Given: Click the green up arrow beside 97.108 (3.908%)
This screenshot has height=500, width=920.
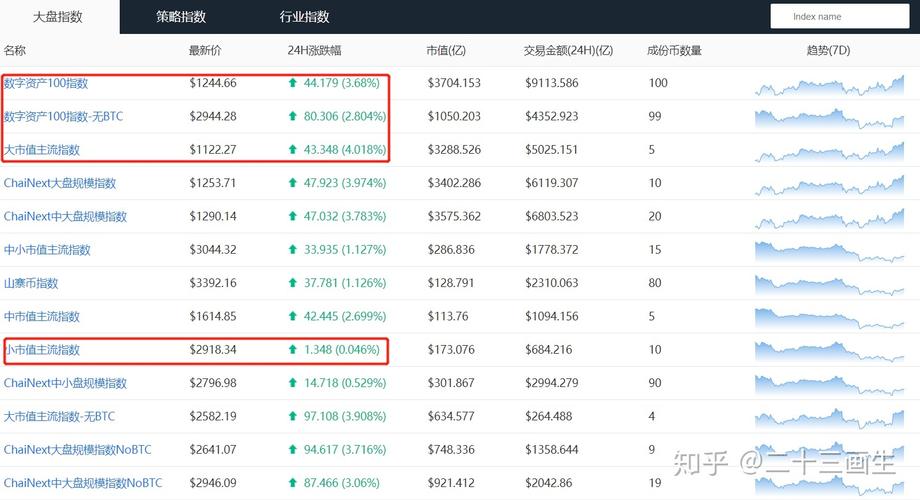Looking at the screenshot, I should (293, 416).
